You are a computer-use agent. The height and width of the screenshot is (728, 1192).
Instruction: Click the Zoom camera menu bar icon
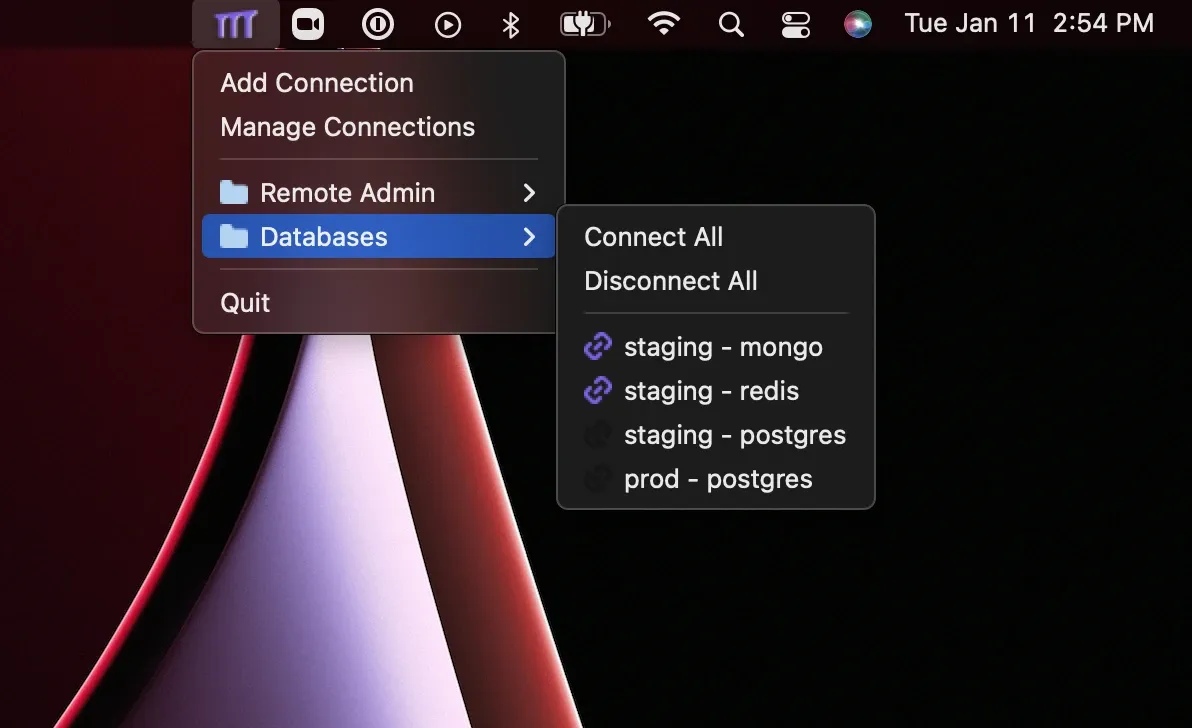pos(308,24)
